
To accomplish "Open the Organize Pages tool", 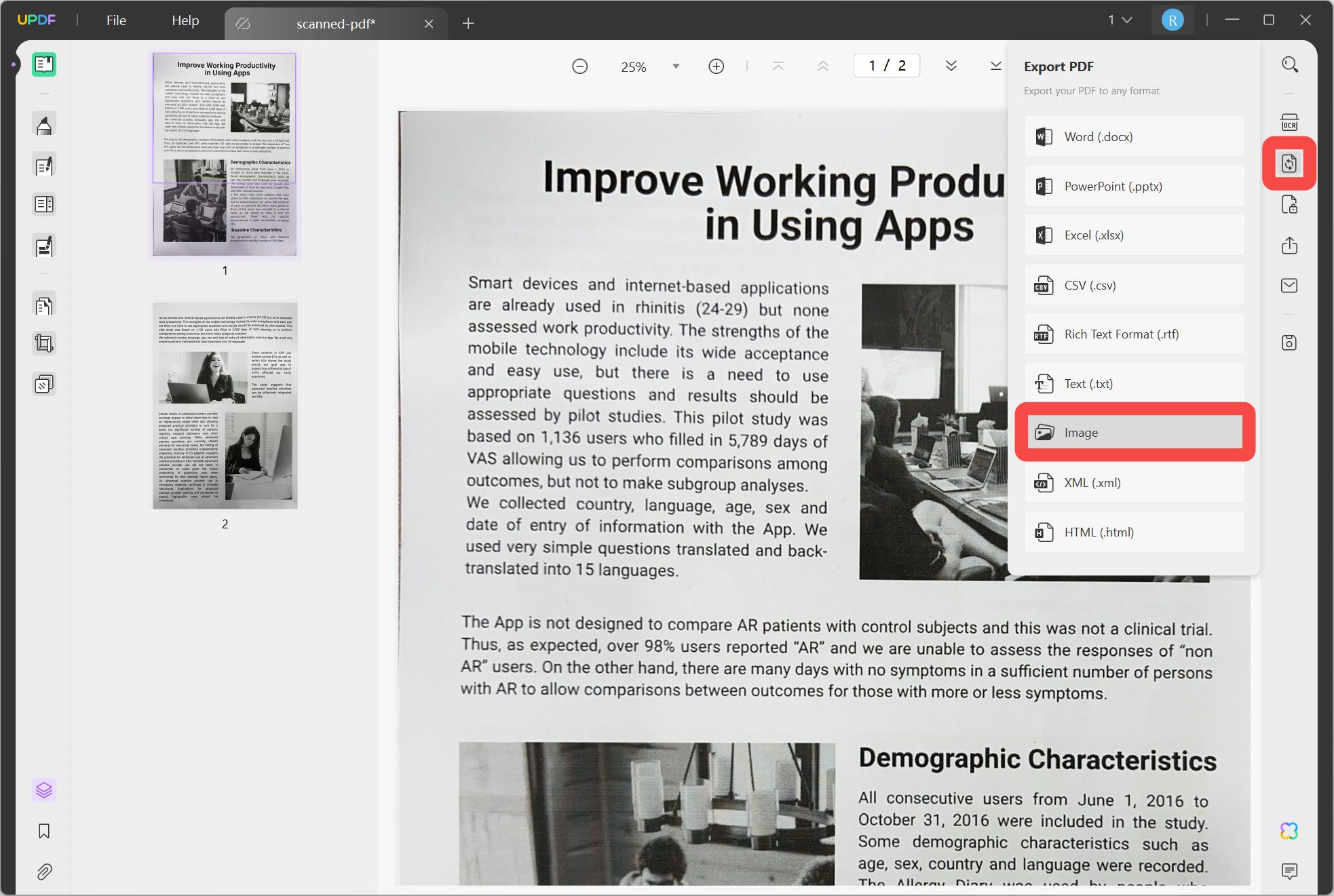I will tap(44, 305).
